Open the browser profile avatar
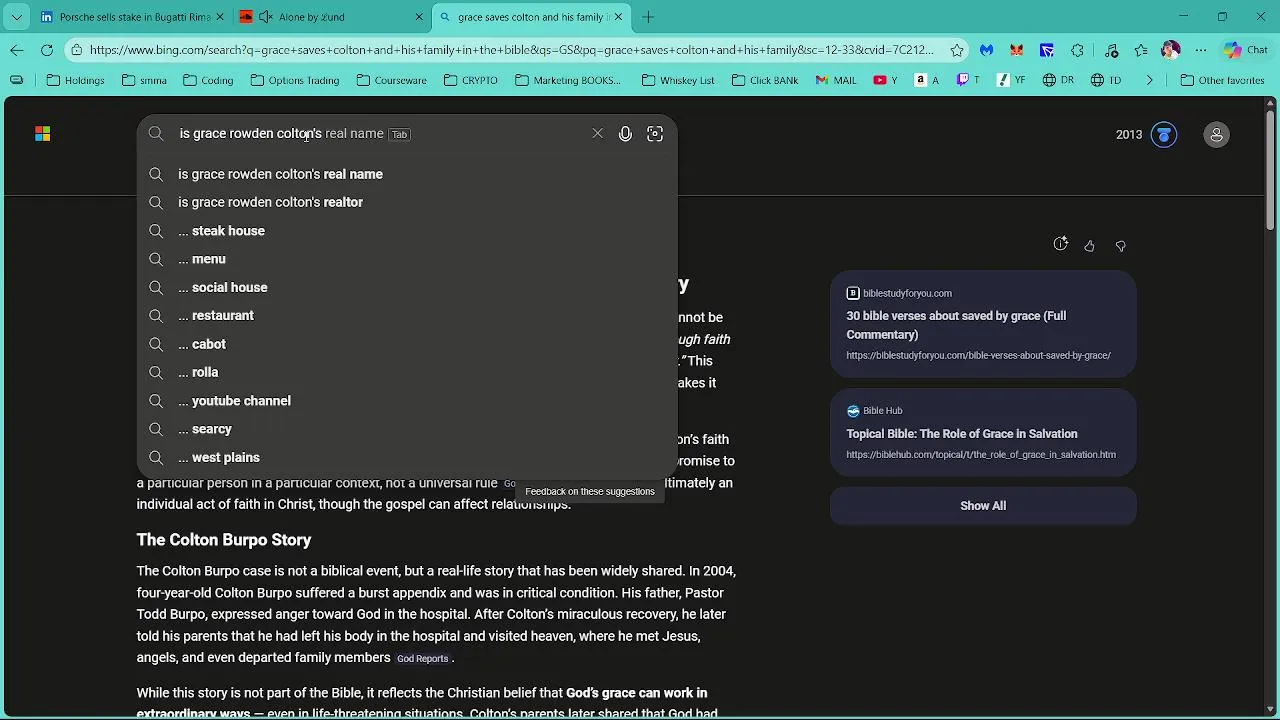This screenshot has height=720, width=1280. coord(1171,50)
